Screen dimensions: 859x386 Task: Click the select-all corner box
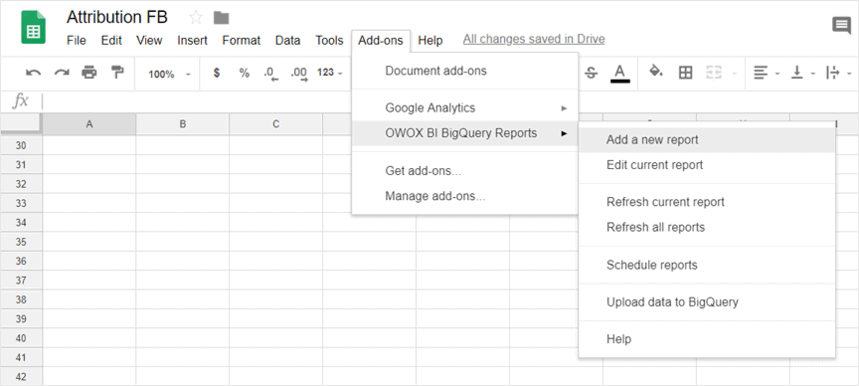(21, 124)
